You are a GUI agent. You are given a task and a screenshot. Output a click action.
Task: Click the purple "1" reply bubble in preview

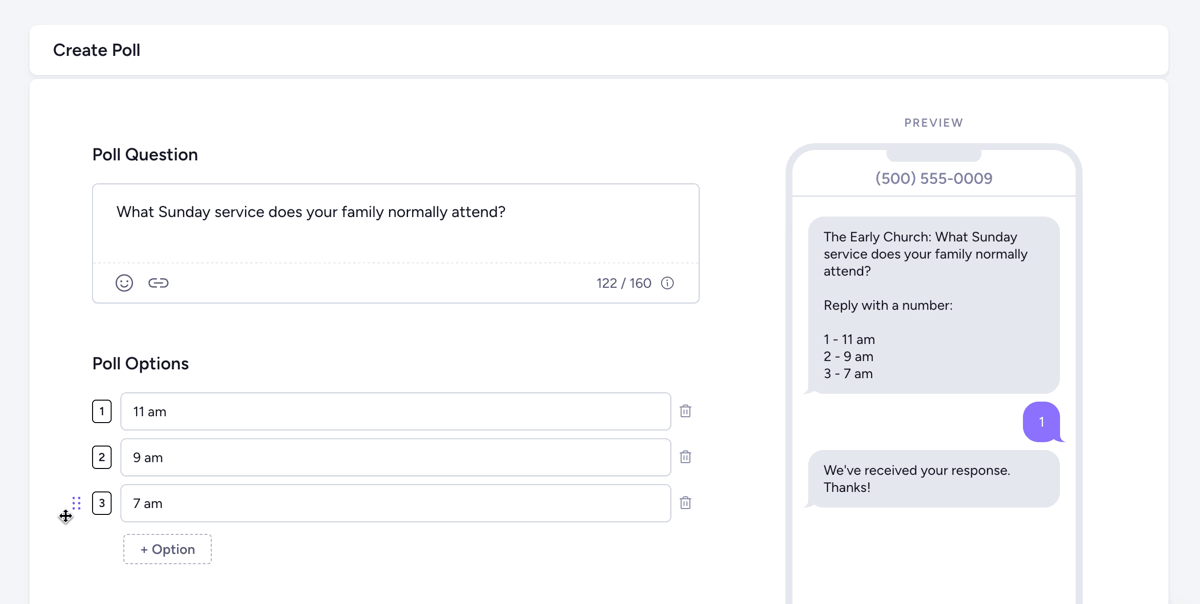click(1041, 422)
